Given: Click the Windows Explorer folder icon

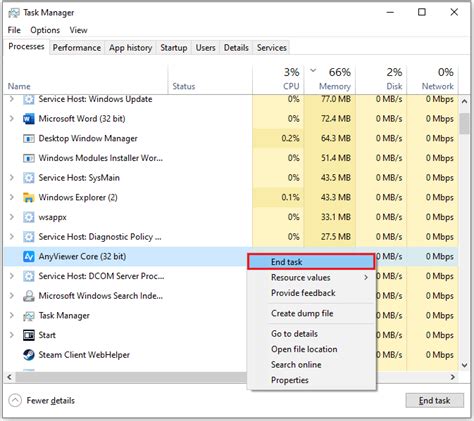Looking at the screenshot, I should (29, 197).
